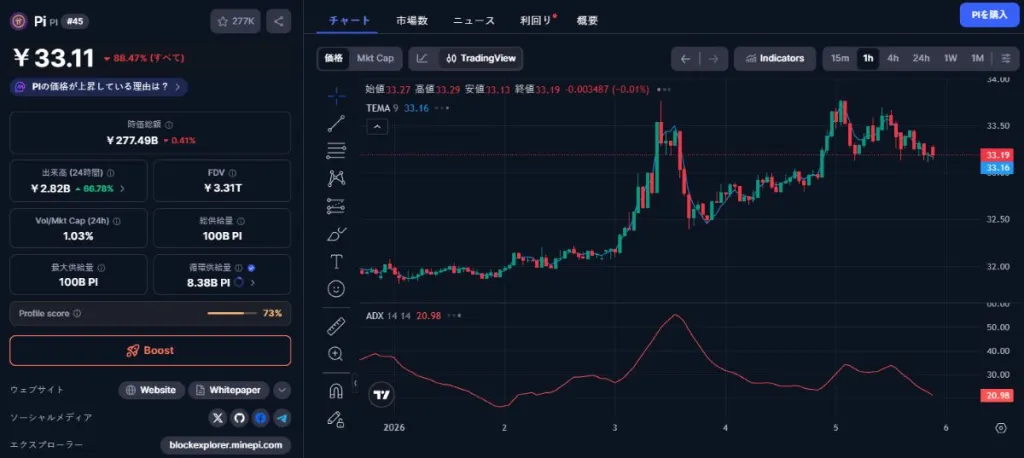1024x458 pixels.
Task: Add Pi to watchlist with star
Action: (x=235, y=22)
